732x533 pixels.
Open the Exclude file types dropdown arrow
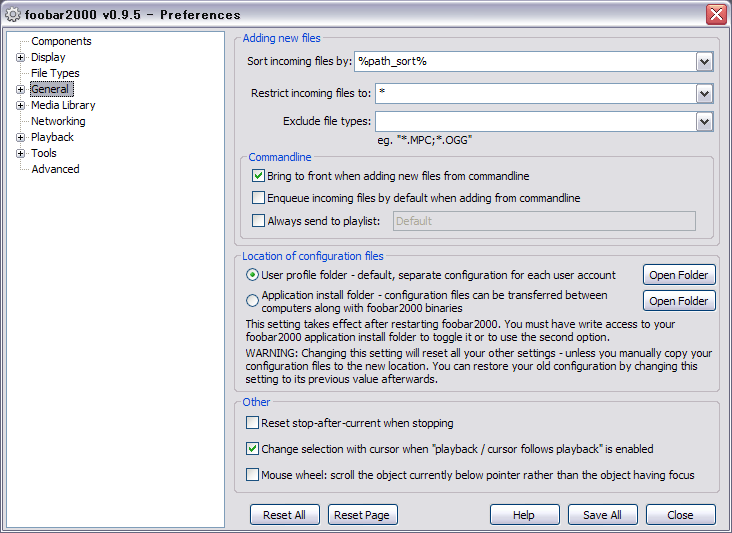pos(704,122)
